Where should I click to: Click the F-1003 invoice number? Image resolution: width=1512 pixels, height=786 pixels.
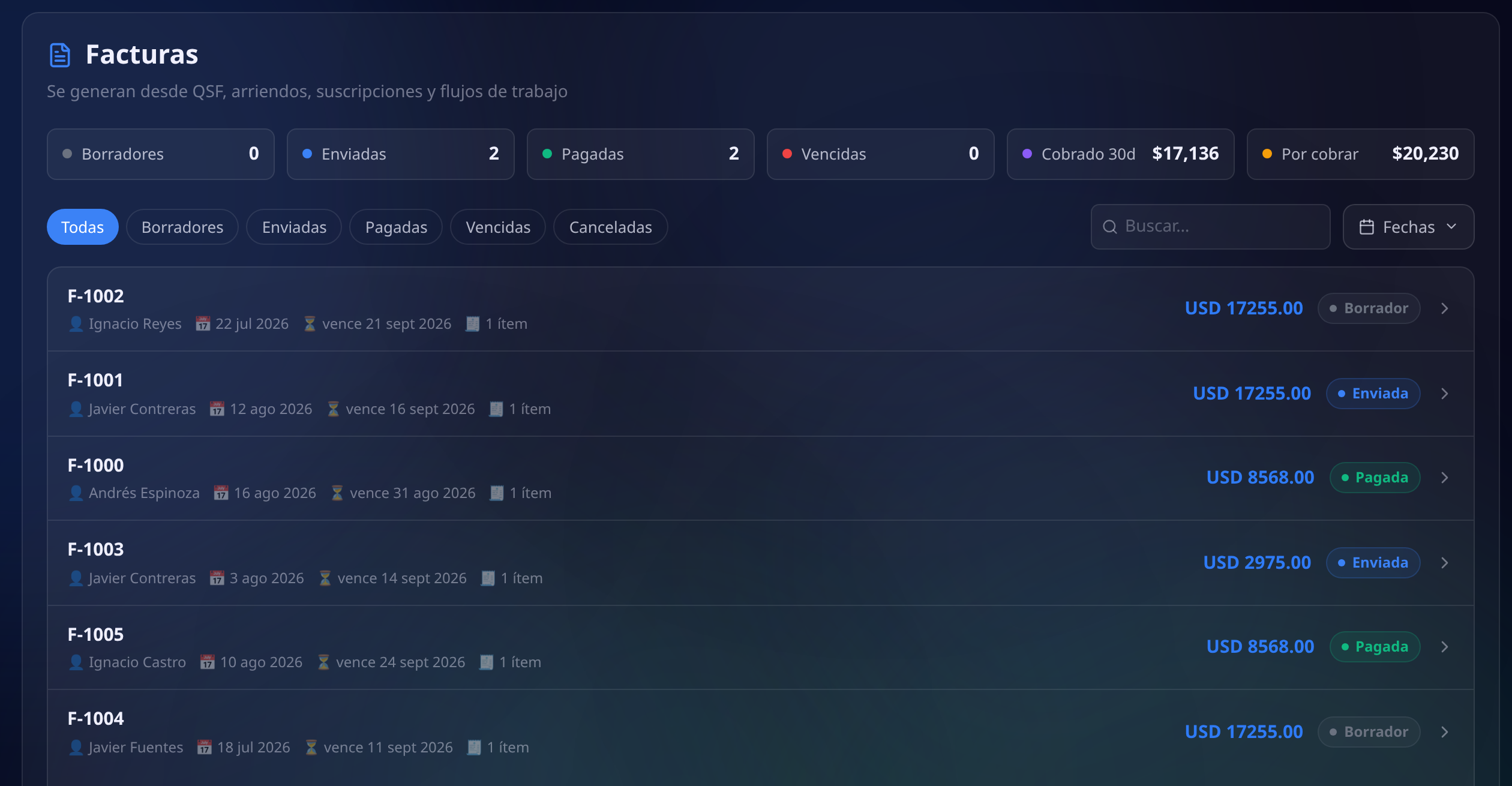tap(96, 550)
